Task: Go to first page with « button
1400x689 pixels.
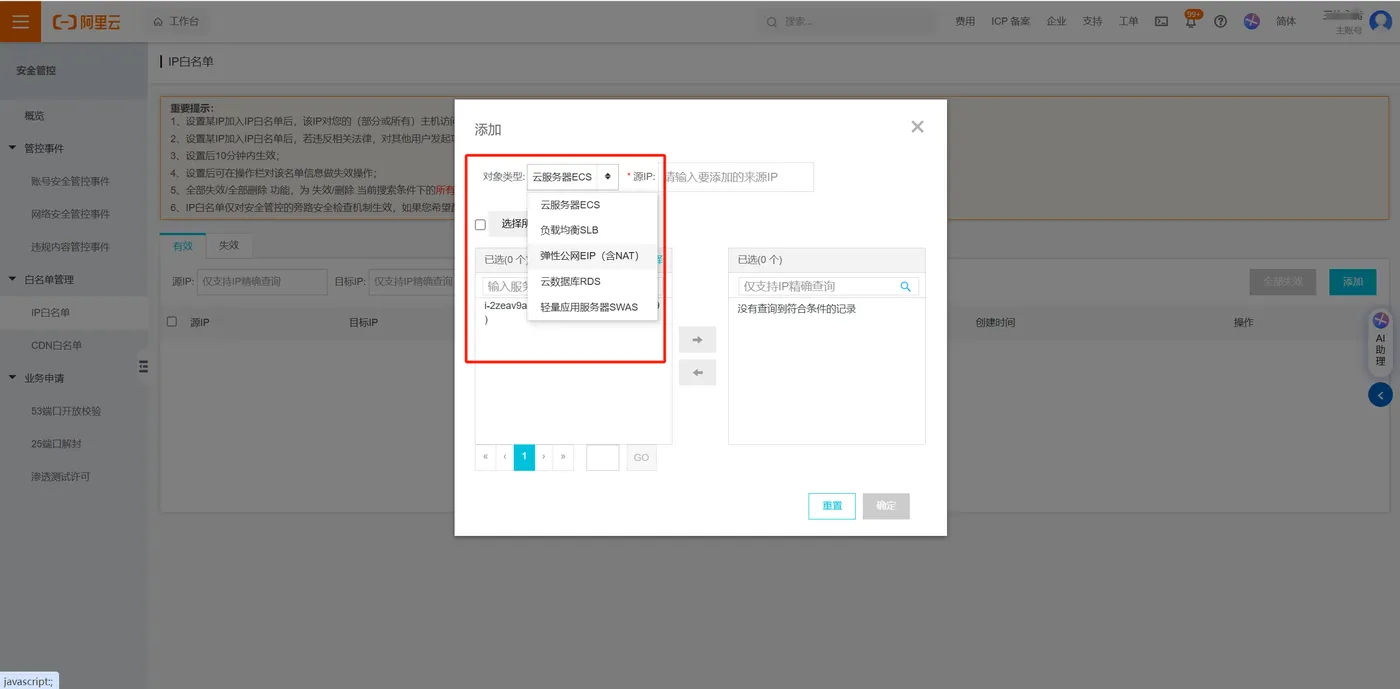Action: click(x=485, y=457)
